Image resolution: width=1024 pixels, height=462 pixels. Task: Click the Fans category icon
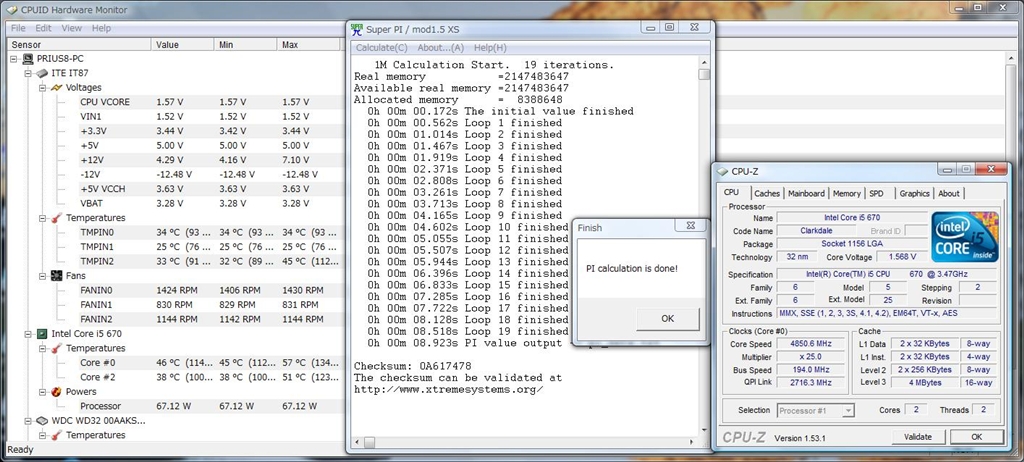coord(56,275)
